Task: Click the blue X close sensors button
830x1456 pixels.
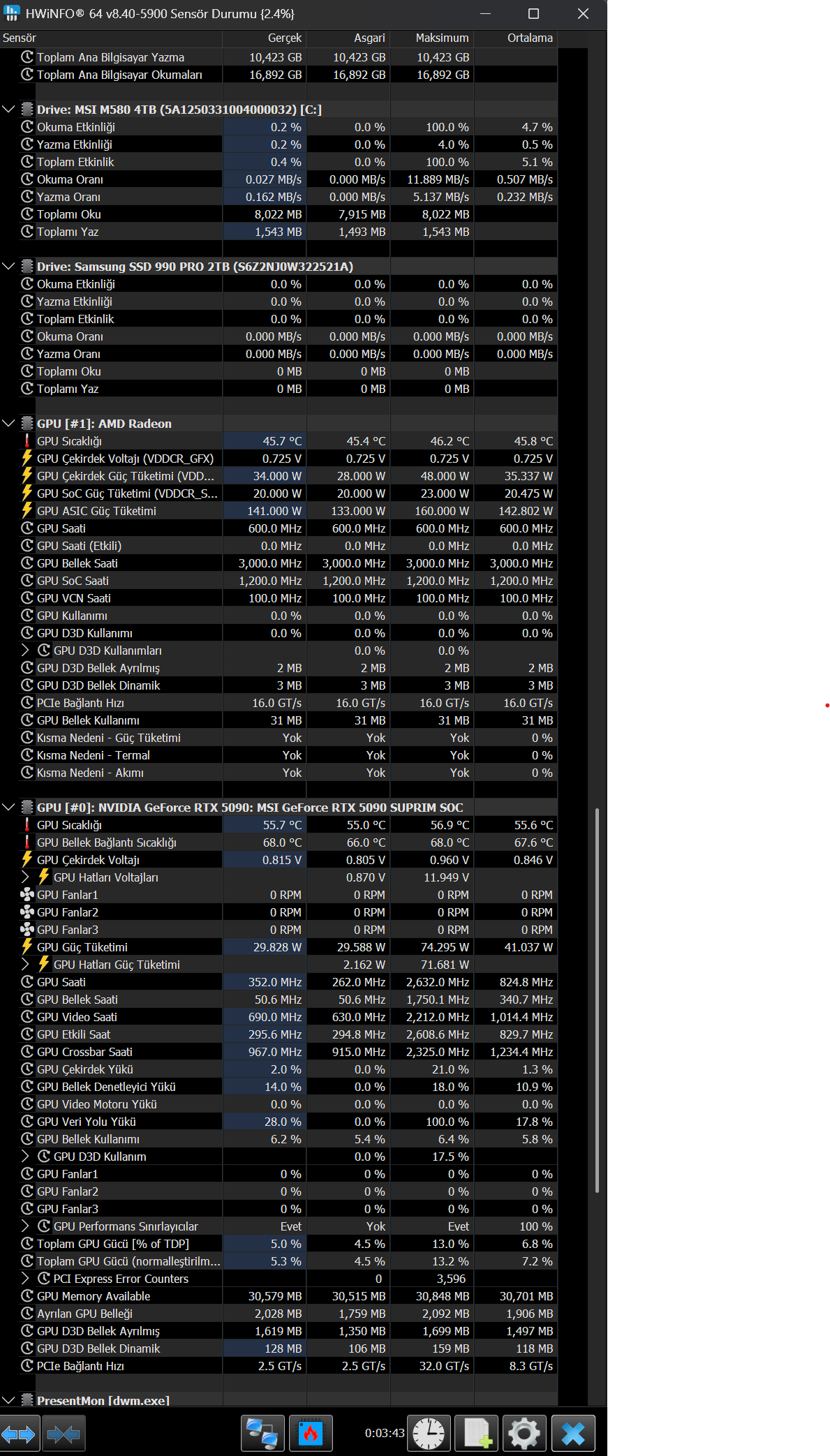Action: pos(573,1434)
